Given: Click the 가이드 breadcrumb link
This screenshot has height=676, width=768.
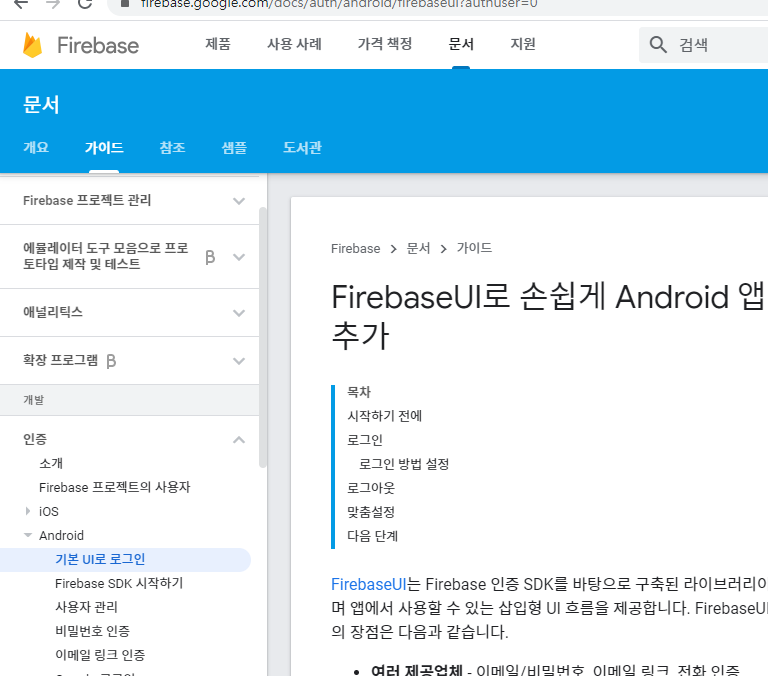Looking at the screenshot, I should (x=474, y=248).
